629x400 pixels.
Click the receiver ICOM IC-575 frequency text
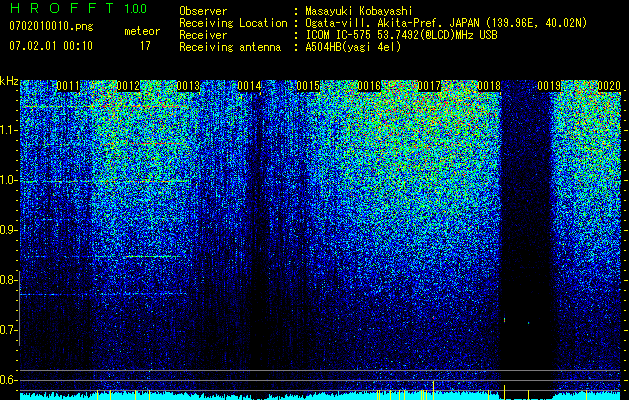click(x=401, y=35)
